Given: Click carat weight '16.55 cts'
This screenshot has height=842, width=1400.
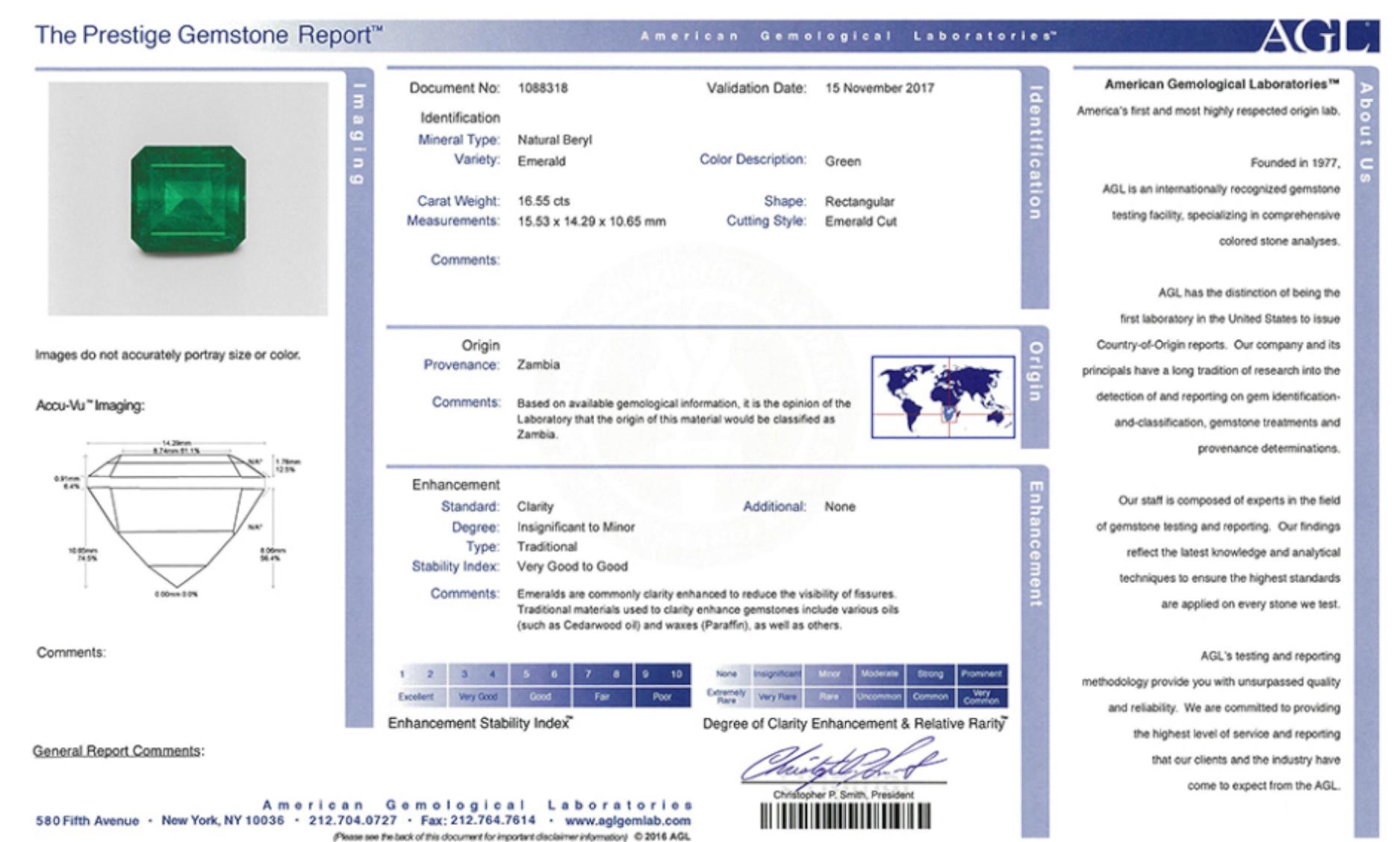Looking at the screenshot, I should pyautogui.click(x=544, y=202).
